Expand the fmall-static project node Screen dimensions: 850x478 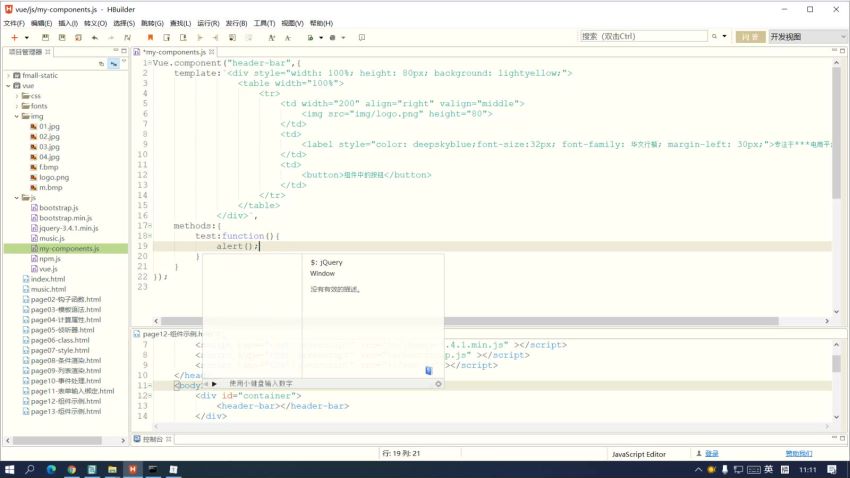click(x=8, y=75)
